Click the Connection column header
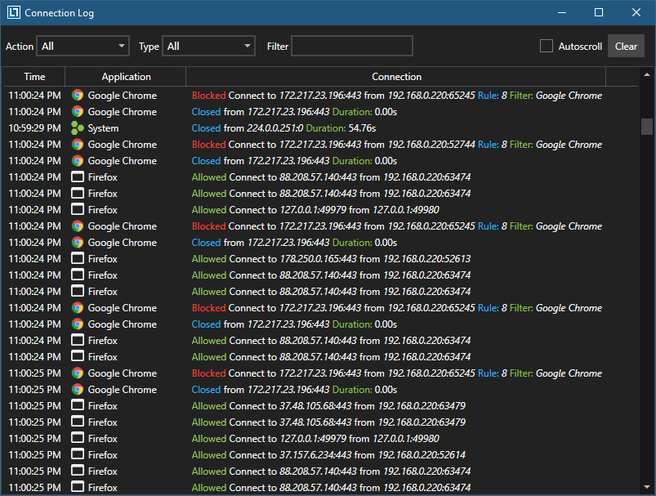Viewport: 656px width, 496px height. pyautogui.click(x=396, y=77)
